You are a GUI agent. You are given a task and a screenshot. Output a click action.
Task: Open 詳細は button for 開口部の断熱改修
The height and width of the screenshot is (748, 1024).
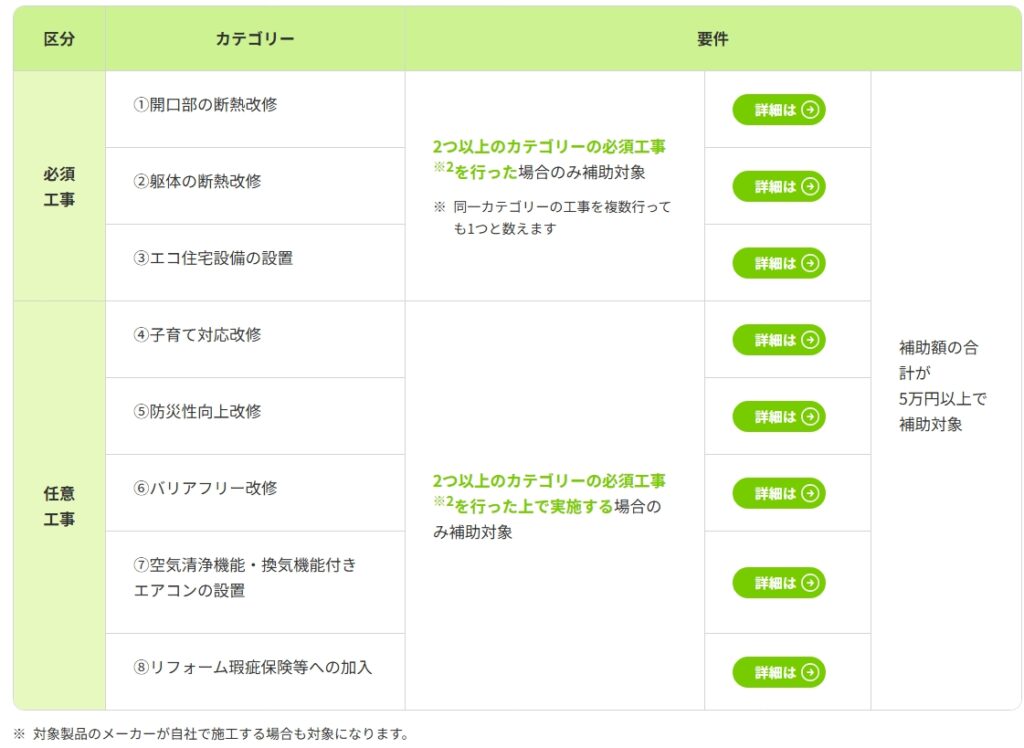778,110
